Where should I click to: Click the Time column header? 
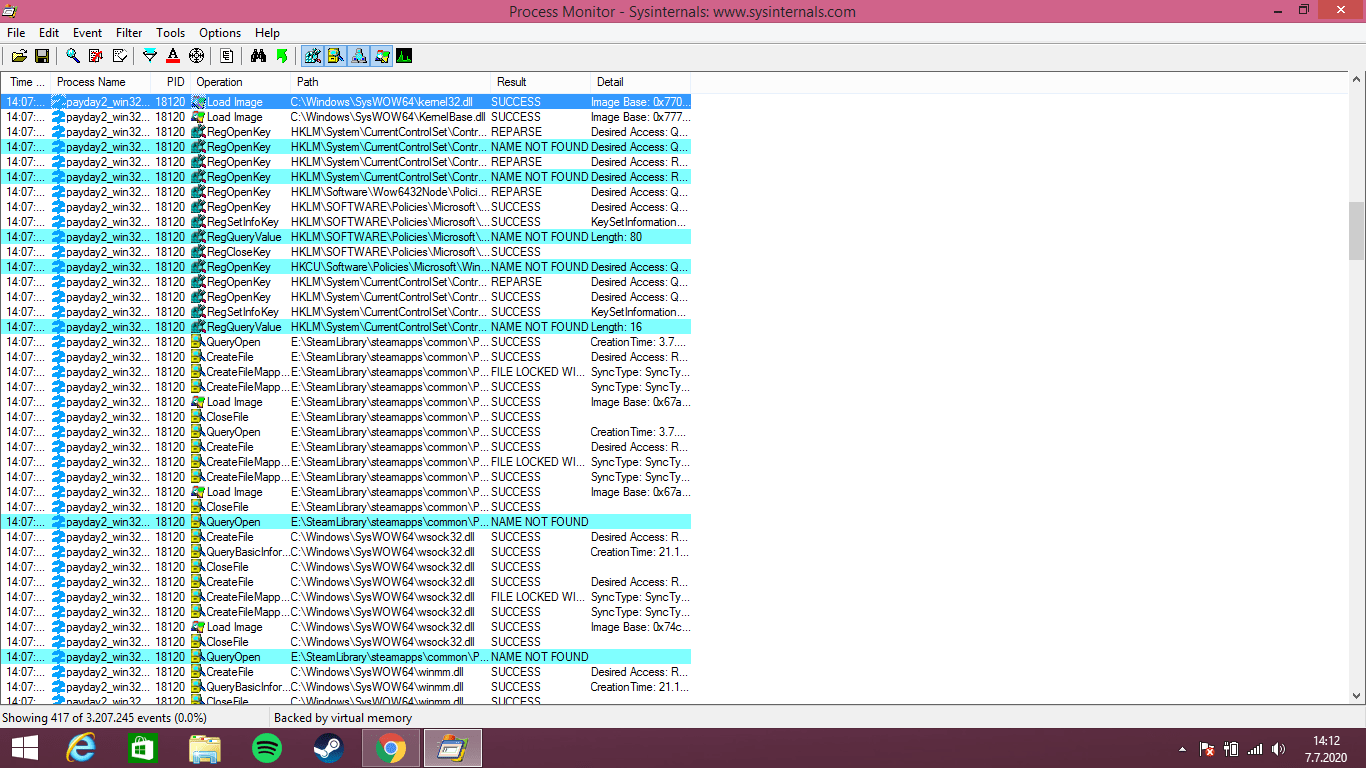click(25, 82)
